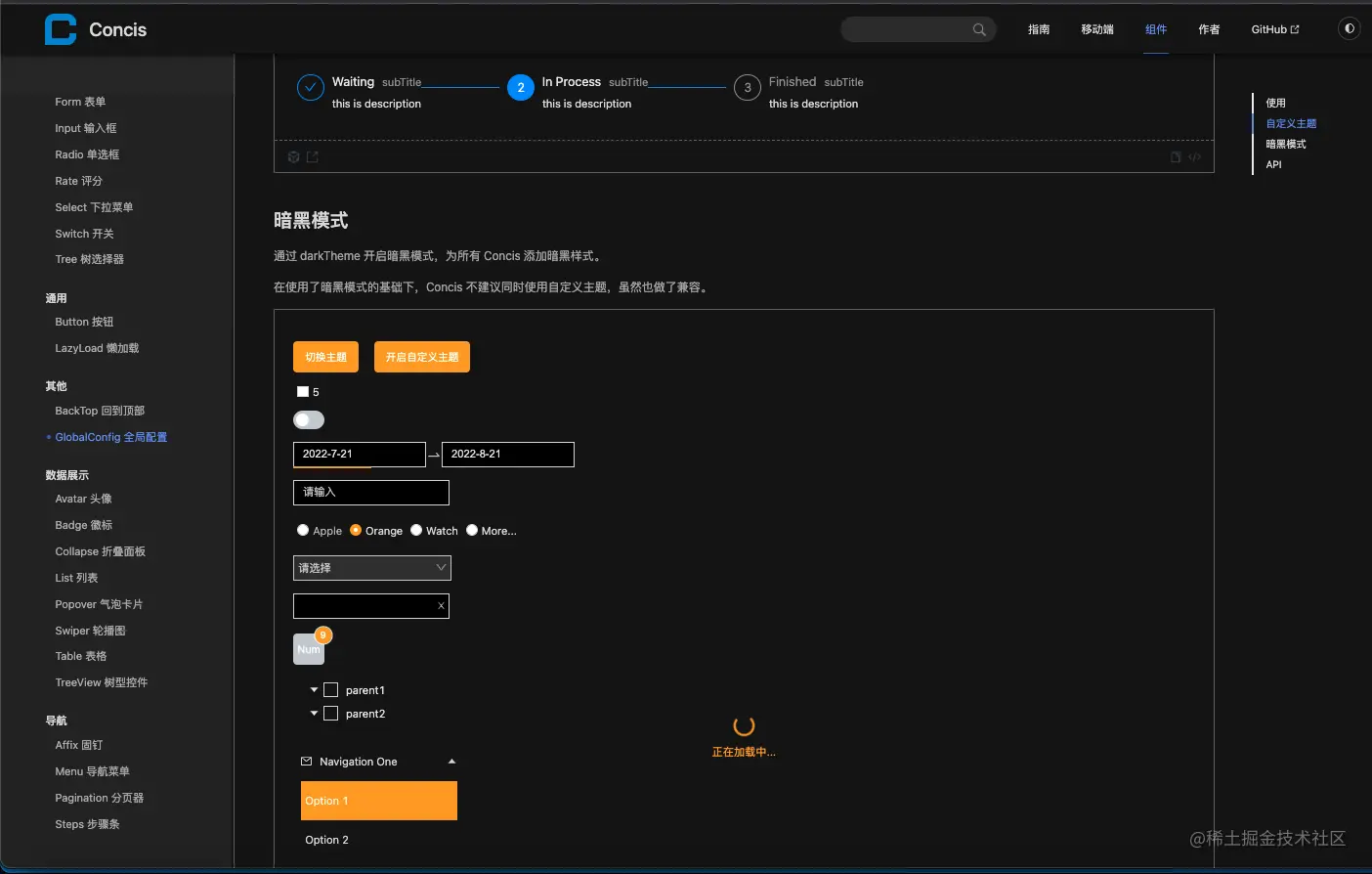Jump to API anchor in outline

pos(1273,164)
